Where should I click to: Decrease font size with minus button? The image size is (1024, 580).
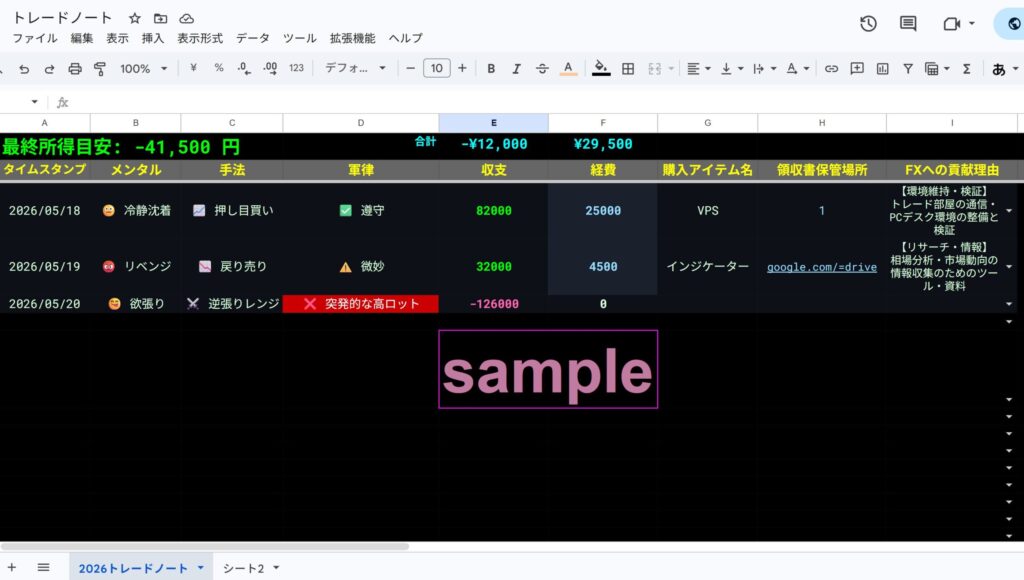pos(410,69)
